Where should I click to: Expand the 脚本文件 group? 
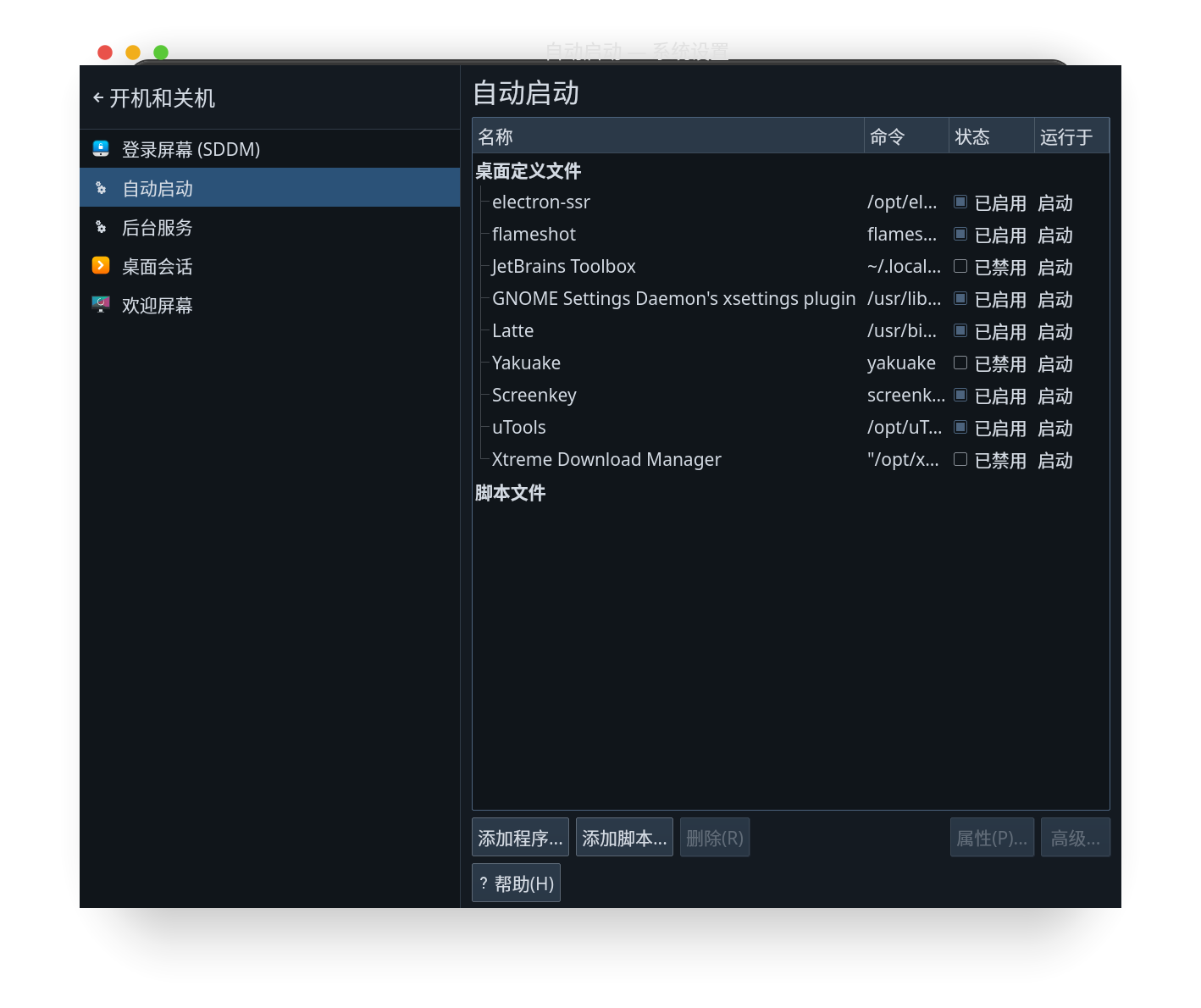(x=510, y=493)
